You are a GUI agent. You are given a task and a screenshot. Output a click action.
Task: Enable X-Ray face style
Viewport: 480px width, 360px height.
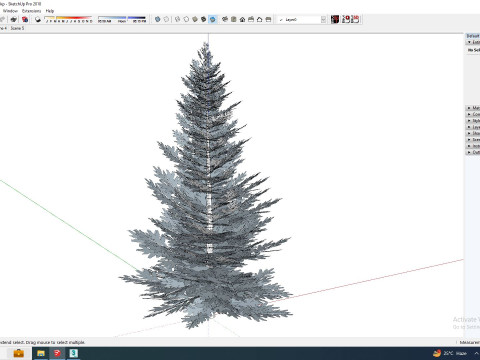pyautogui.click(x=158, y=19)
